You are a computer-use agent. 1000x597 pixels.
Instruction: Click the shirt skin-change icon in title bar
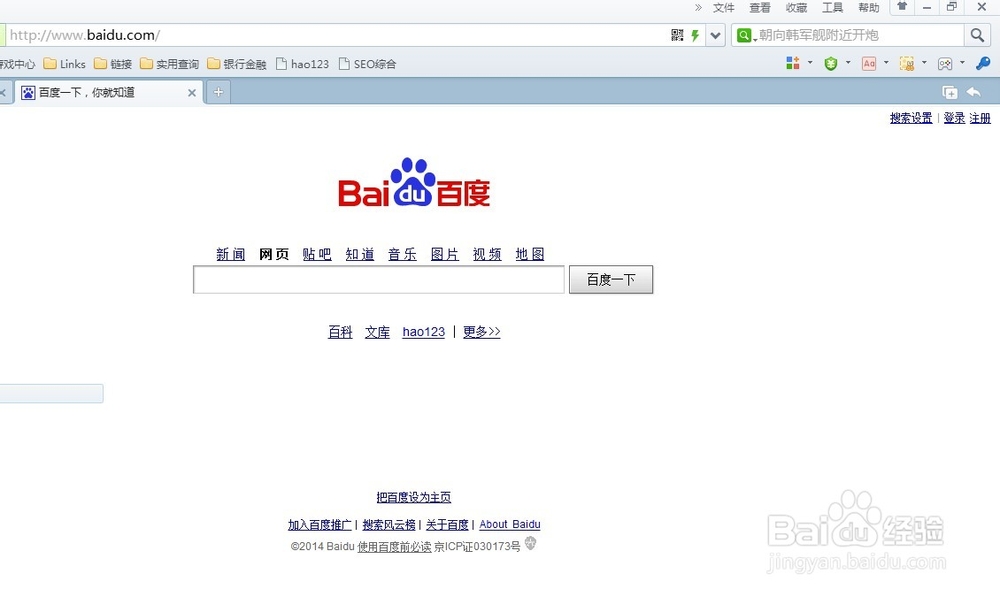pos(902,8)
